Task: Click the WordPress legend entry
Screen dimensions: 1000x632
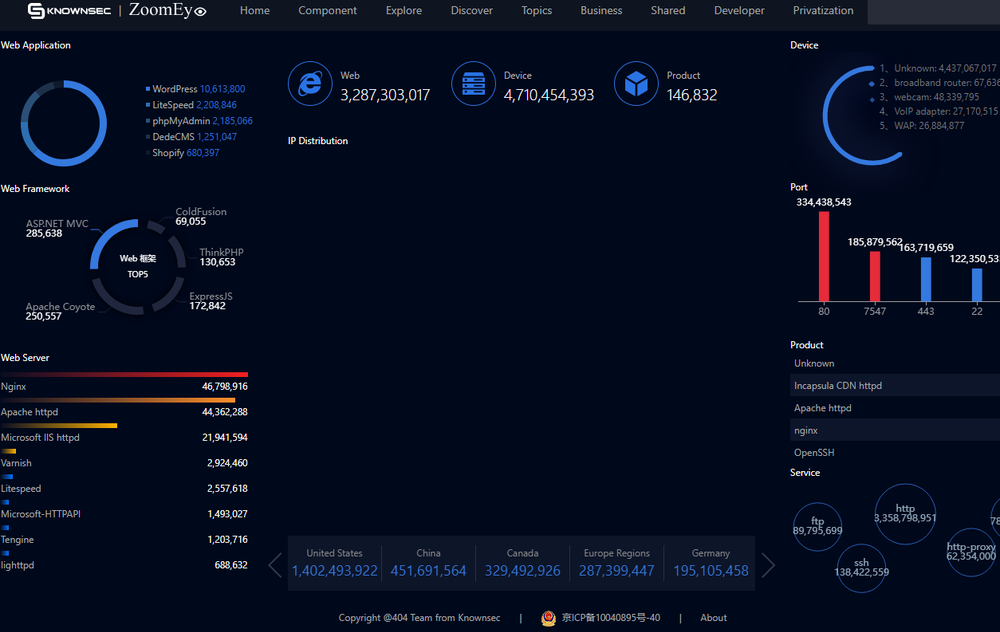Action: pyautogui.click(x=195, y=89)
